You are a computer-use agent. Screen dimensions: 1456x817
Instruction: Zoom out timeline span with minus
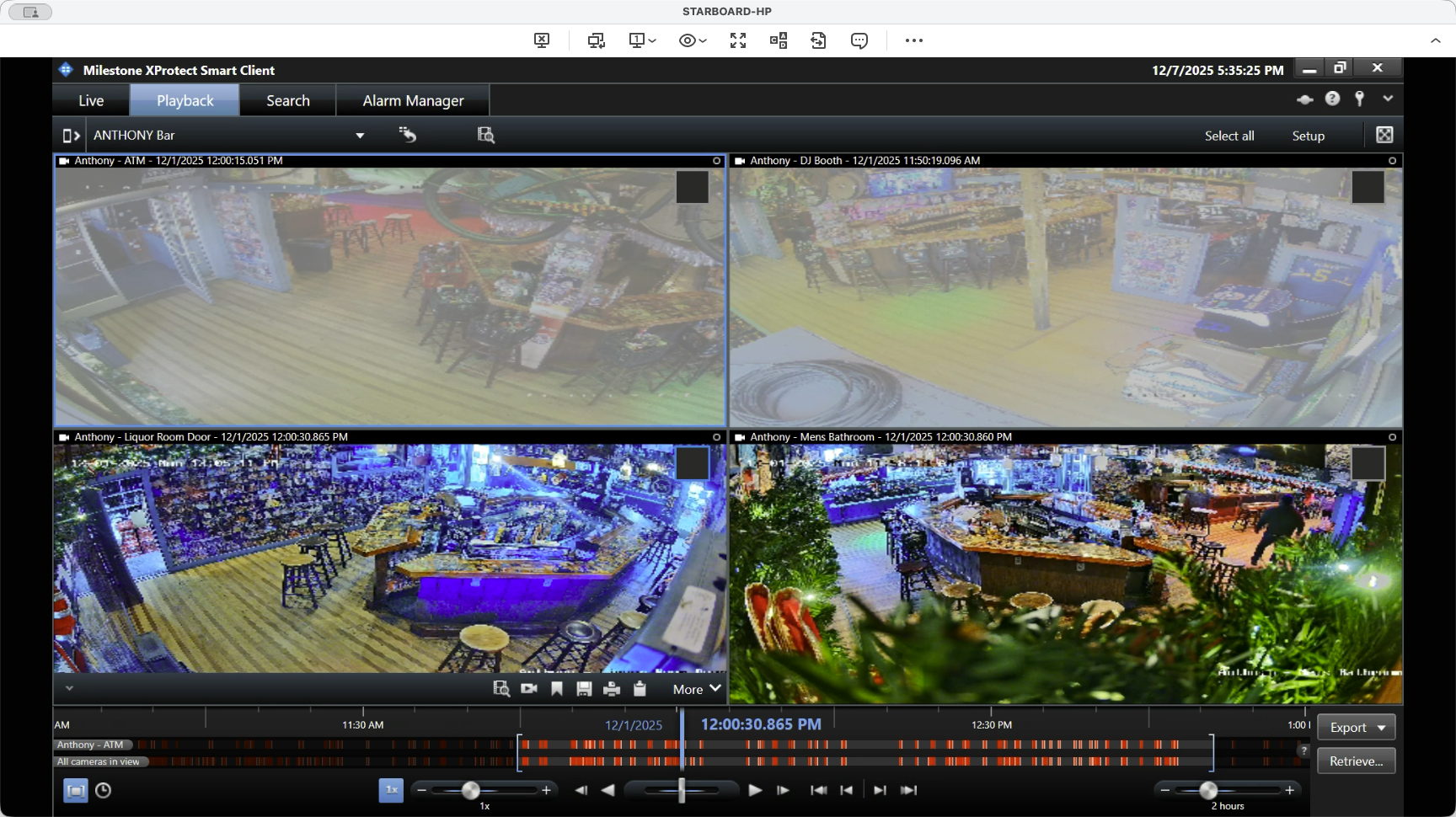pyautogui.click(x=1164, y=790)
